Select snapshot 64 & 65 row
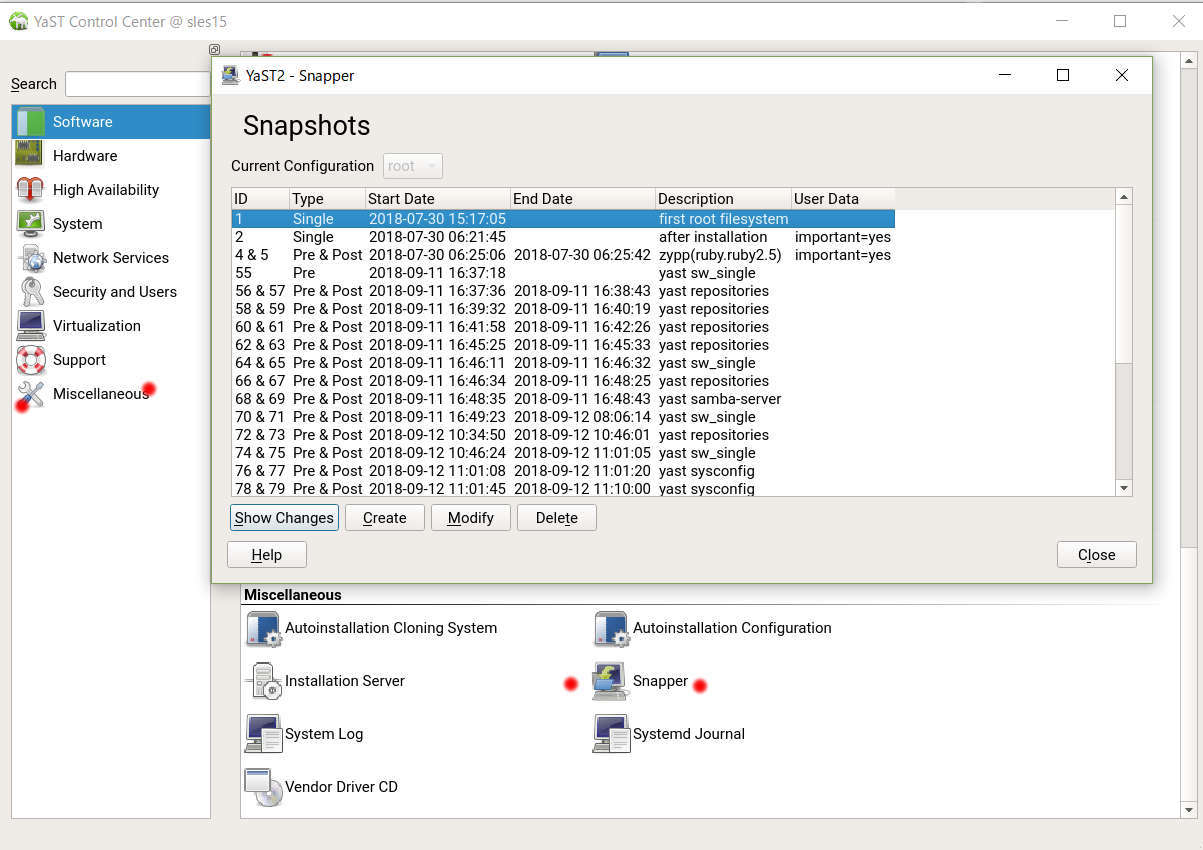This screenshot has height=850, width=1203. point(563,363)
